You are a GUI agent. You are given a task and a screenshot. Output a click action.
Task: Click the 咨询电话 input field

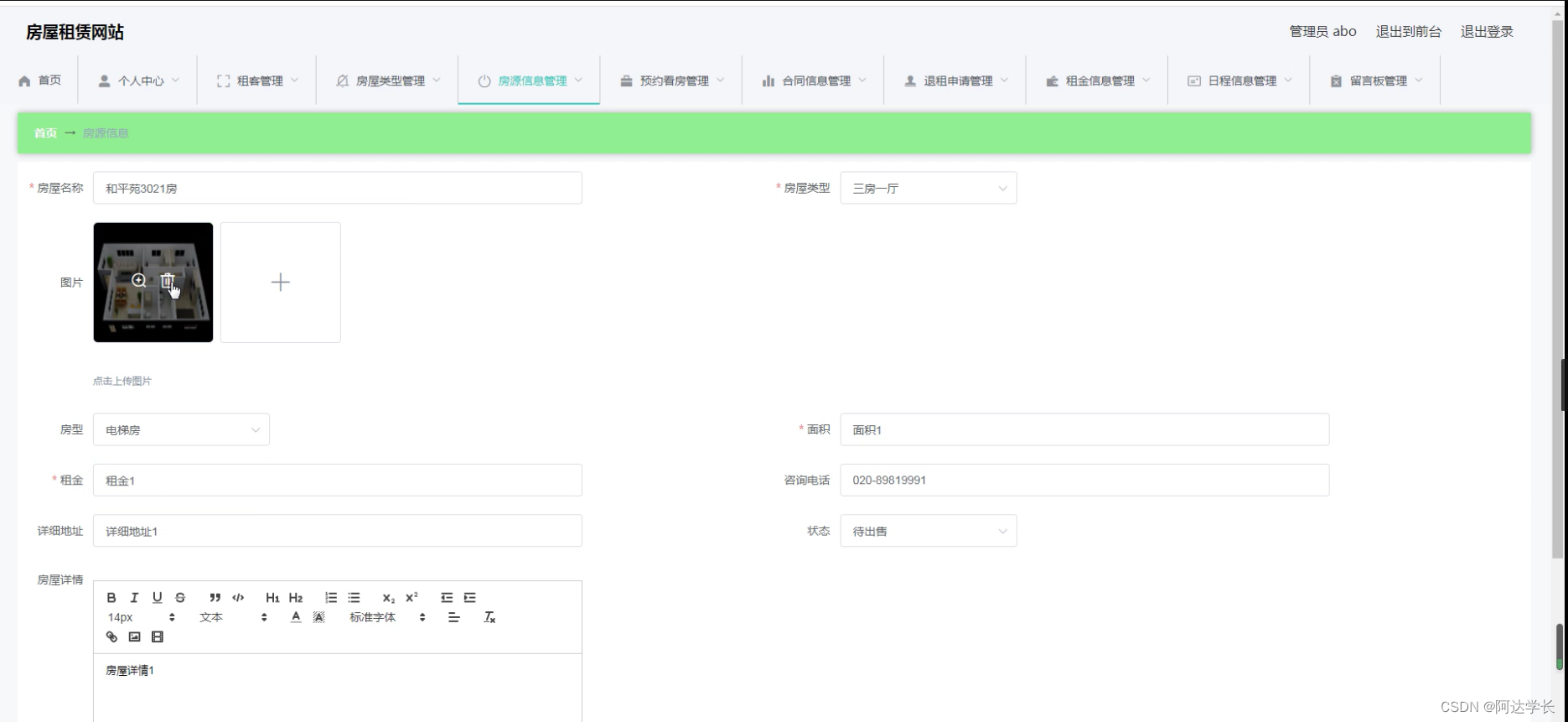[1085, 480]
